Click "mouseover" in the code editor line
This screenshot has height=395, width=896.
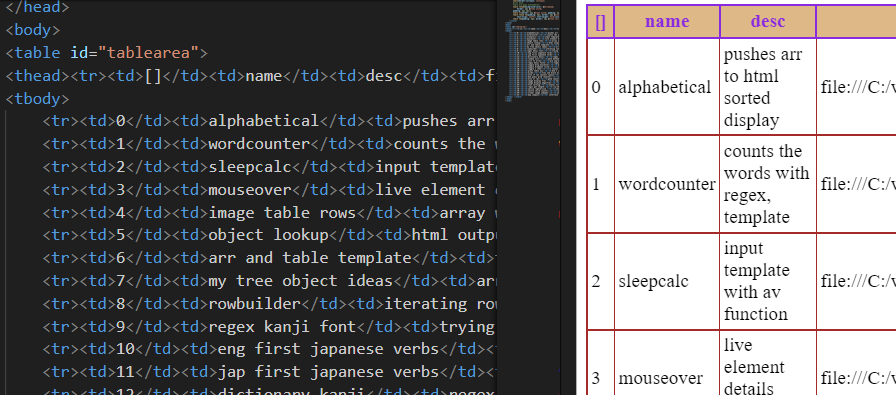(x=250, y=190)
